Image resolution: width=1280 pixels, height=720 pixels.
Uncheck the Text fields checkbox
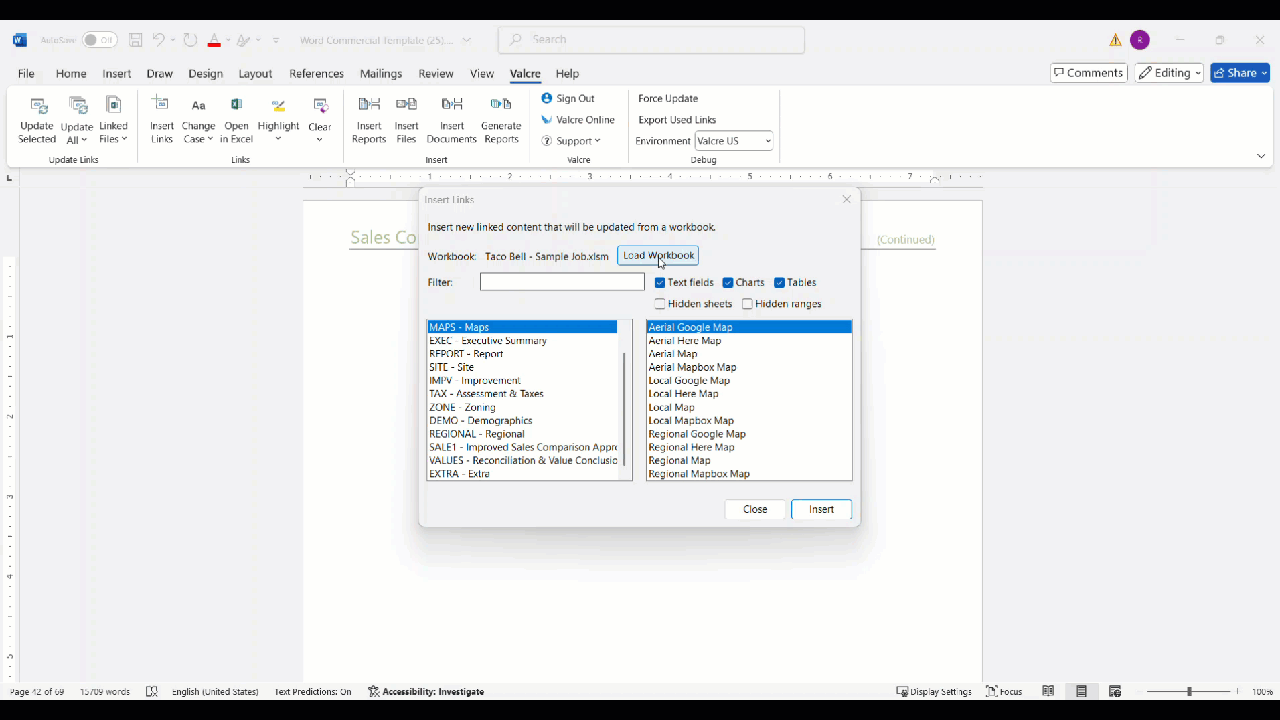click(660, 283)
